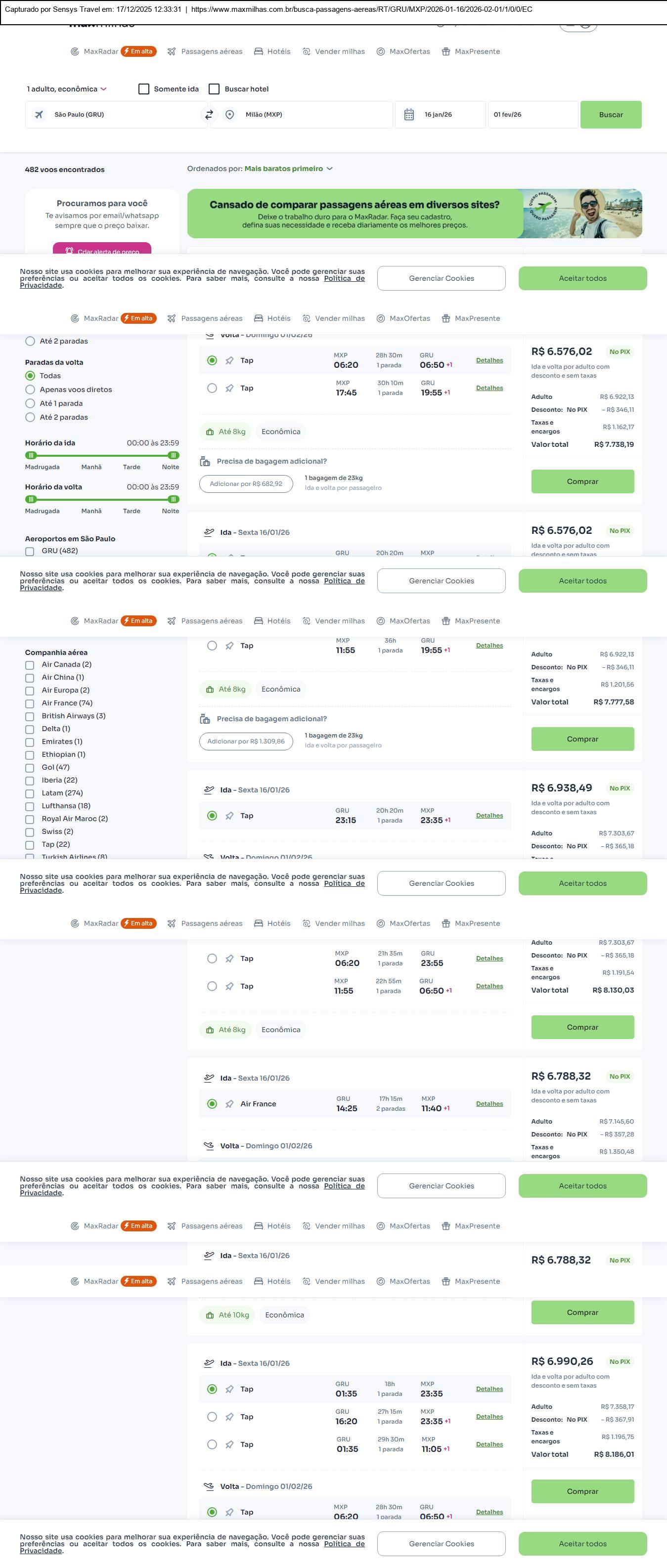Expand the Mais baratos primeiro sort dropdown
The height and width of the screenshot is (1568, 667).
[x=288, y=169]
